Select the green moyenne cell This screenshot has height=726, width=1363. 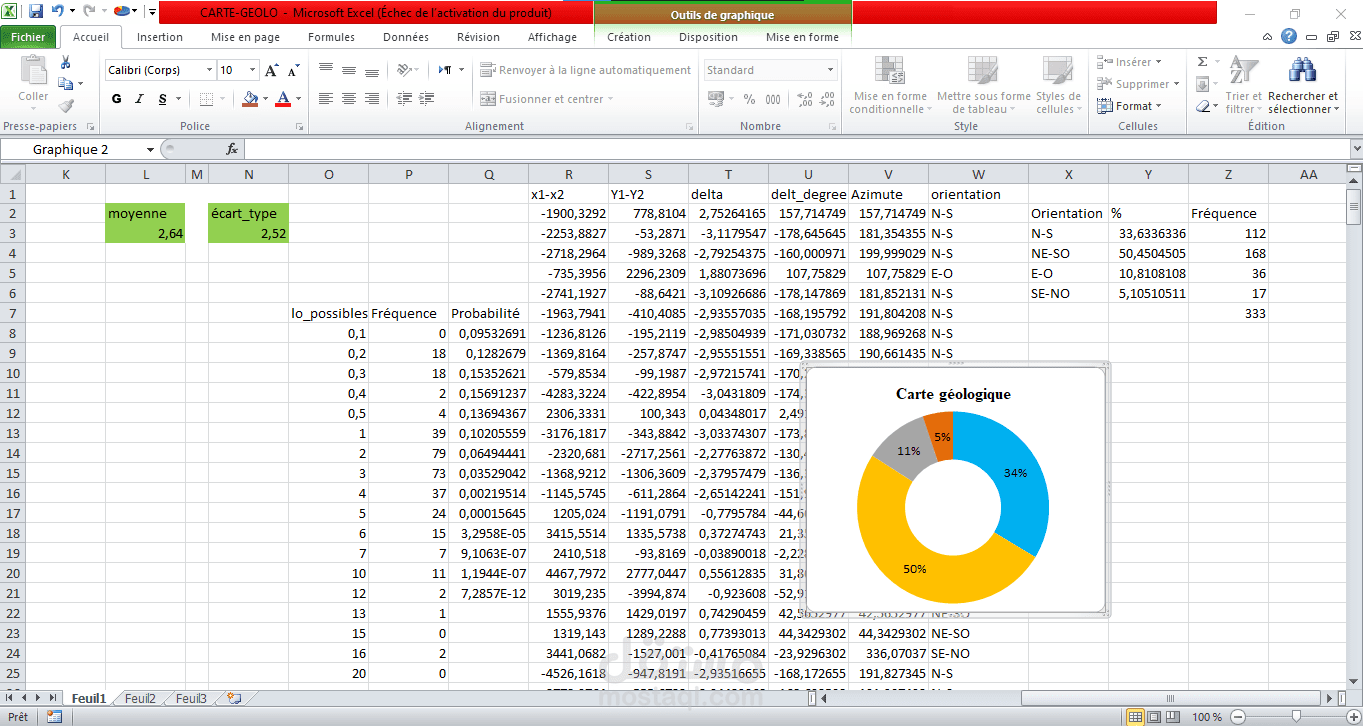146,213
